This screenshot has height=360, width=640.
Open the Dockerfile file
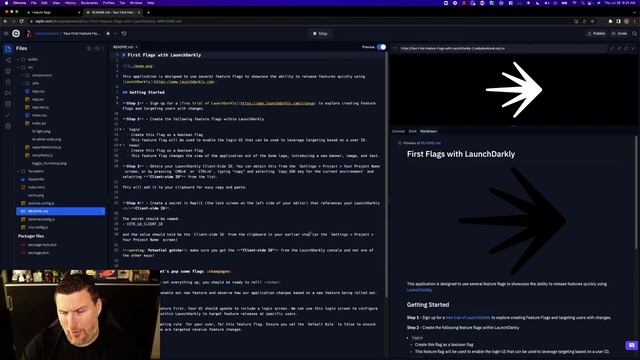pyautogui.click(x=36, y=179)
